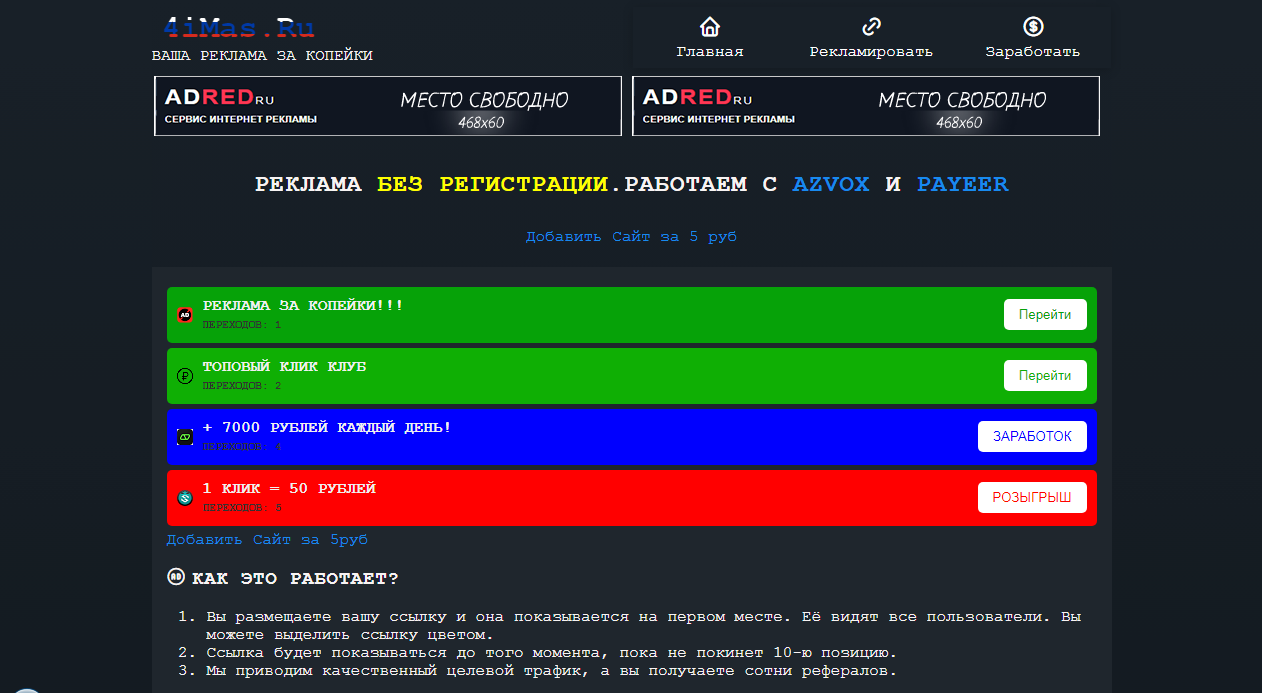
Task: Click the icon beside КАК ЭТО РАБОТАЕТ heading
Action: (x=176, y=577)
